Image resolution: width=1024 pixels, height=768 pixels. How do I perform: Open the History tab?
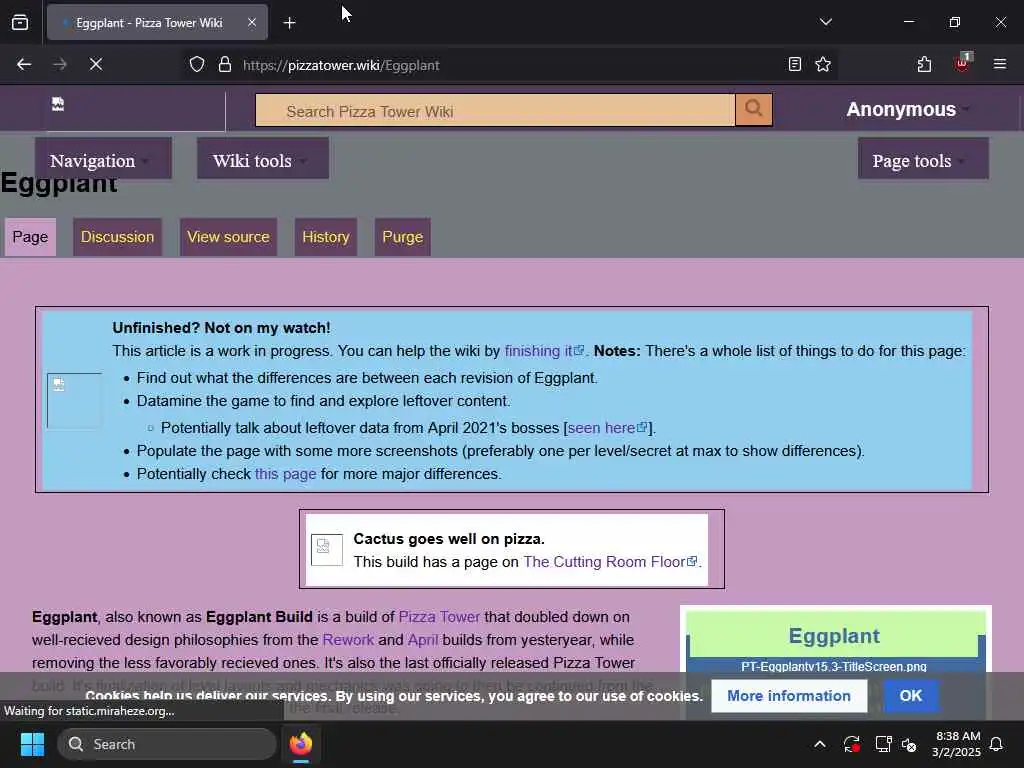(x=326, y=236)
